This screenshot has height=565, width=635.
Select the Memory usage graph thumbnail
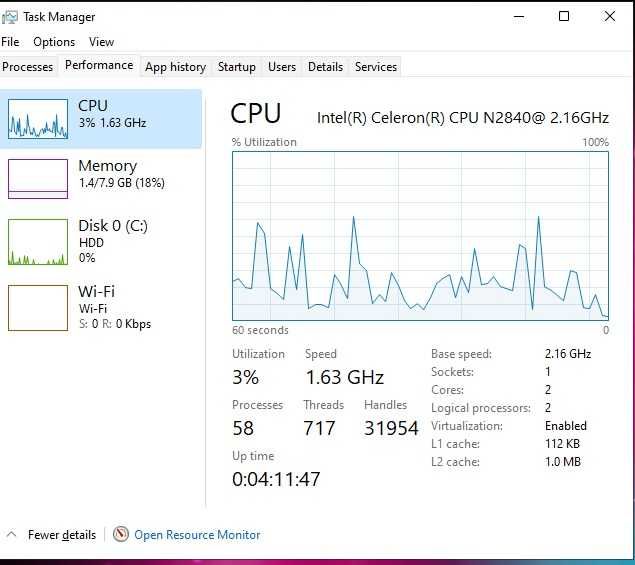click(38, 178)
